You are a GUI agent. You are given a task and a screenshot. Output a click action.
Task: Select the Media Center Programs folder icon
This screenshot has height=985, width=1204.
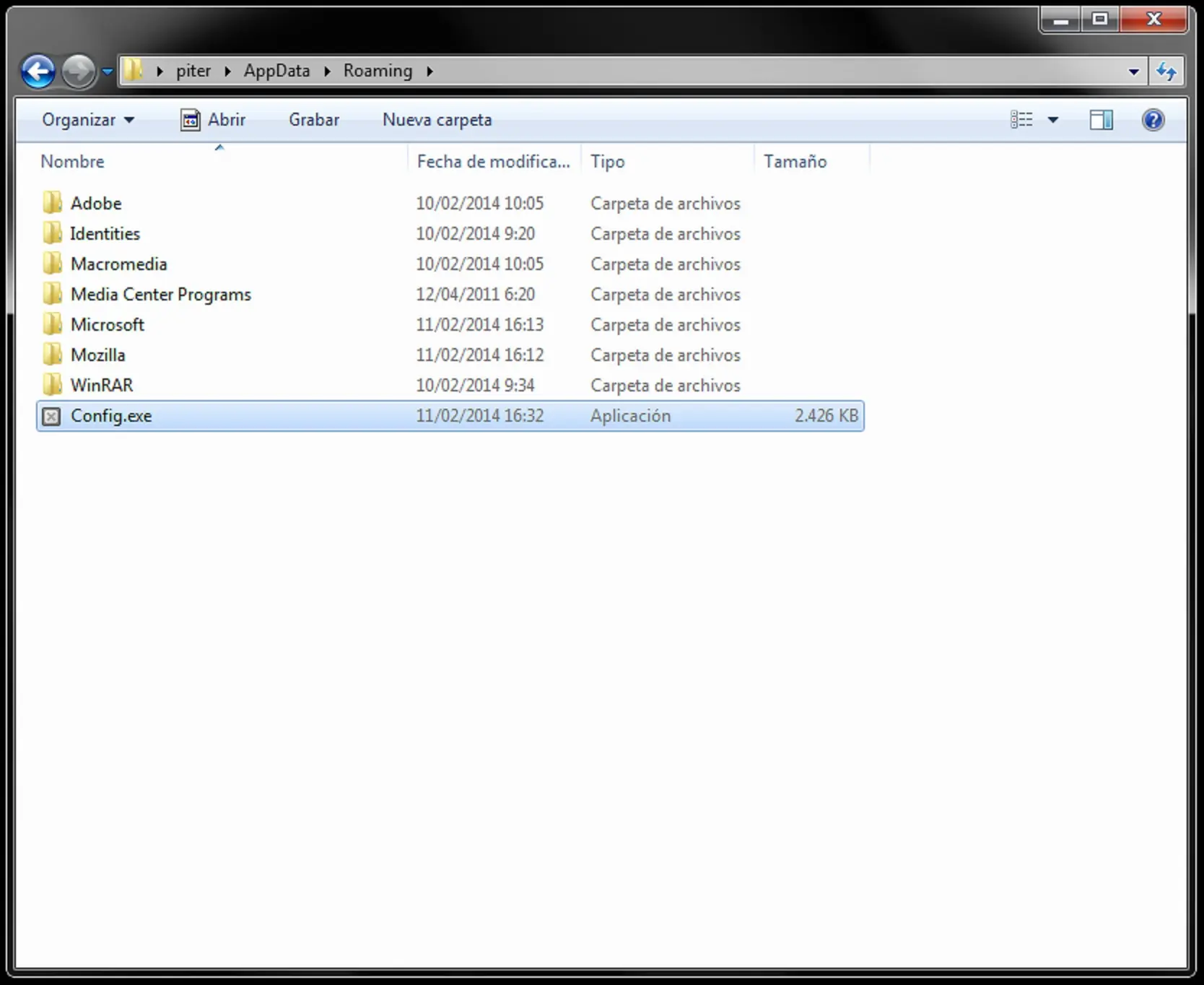click(x=52, y=294)
